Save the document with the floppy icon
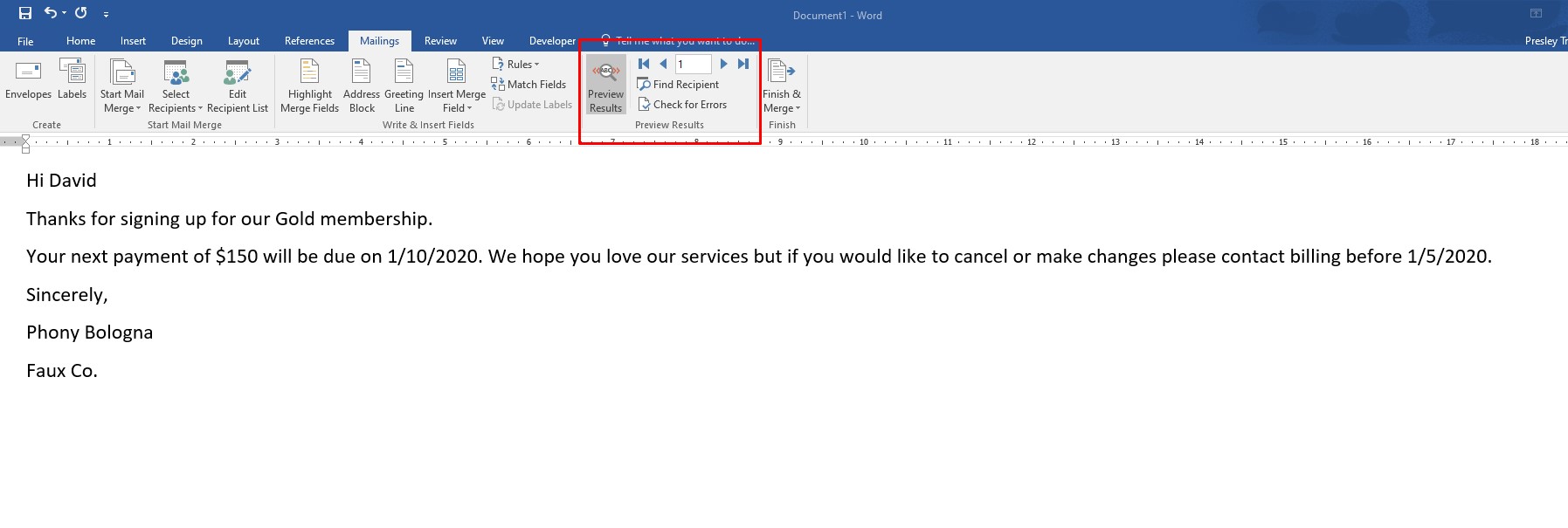 tap(25, 13)
